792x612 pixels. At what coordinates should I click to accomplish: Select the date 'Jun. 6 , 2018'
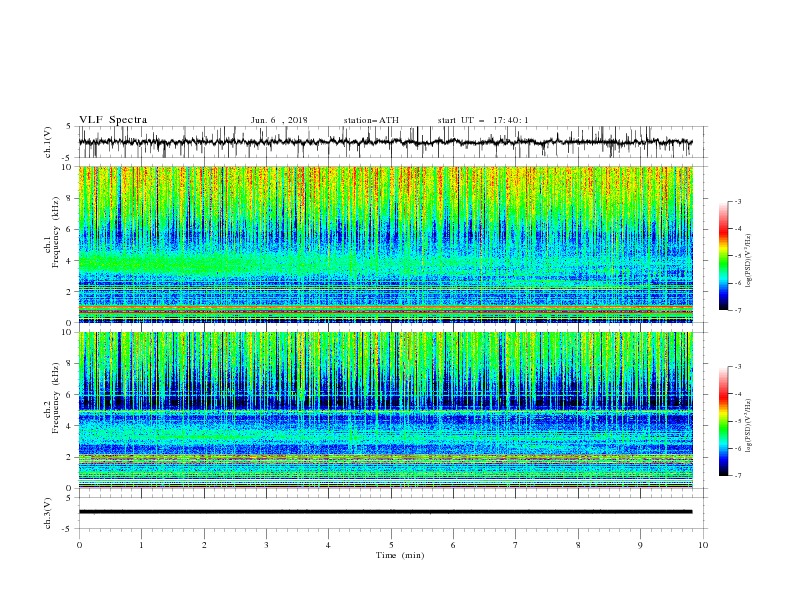[x=279, y=120]
